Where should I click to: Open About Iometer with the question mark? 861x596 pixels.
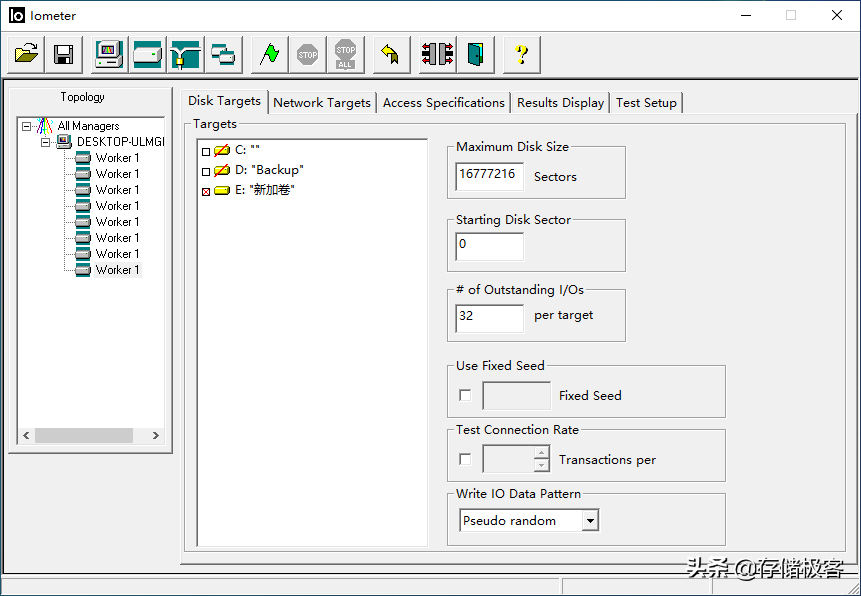[x=521, y=54]
